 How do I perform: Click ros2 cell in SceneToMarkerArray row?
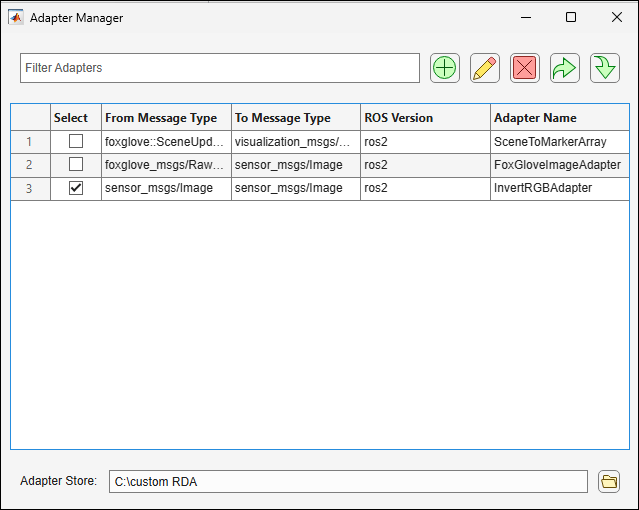click(x=425, y=141)
